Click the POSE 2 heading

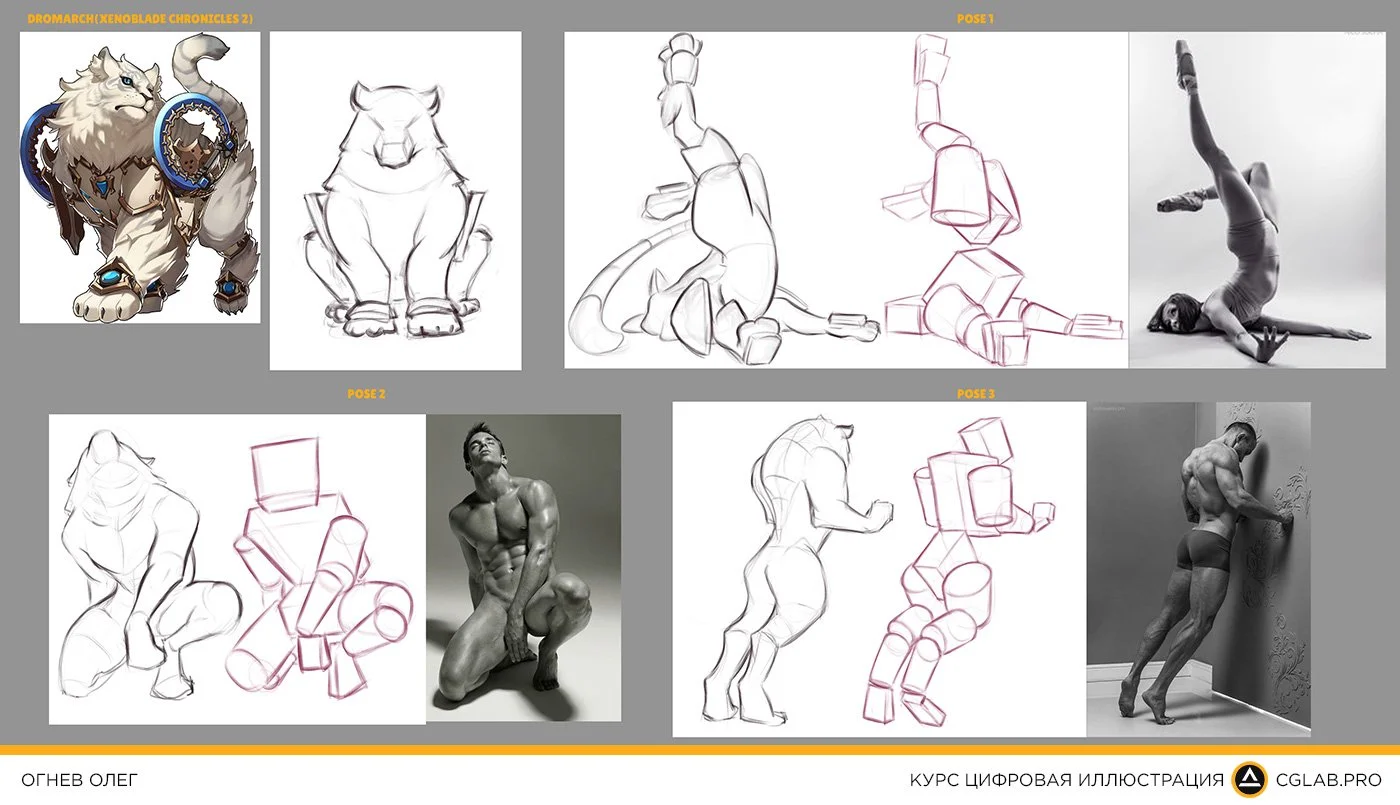[x=366, y=394]
